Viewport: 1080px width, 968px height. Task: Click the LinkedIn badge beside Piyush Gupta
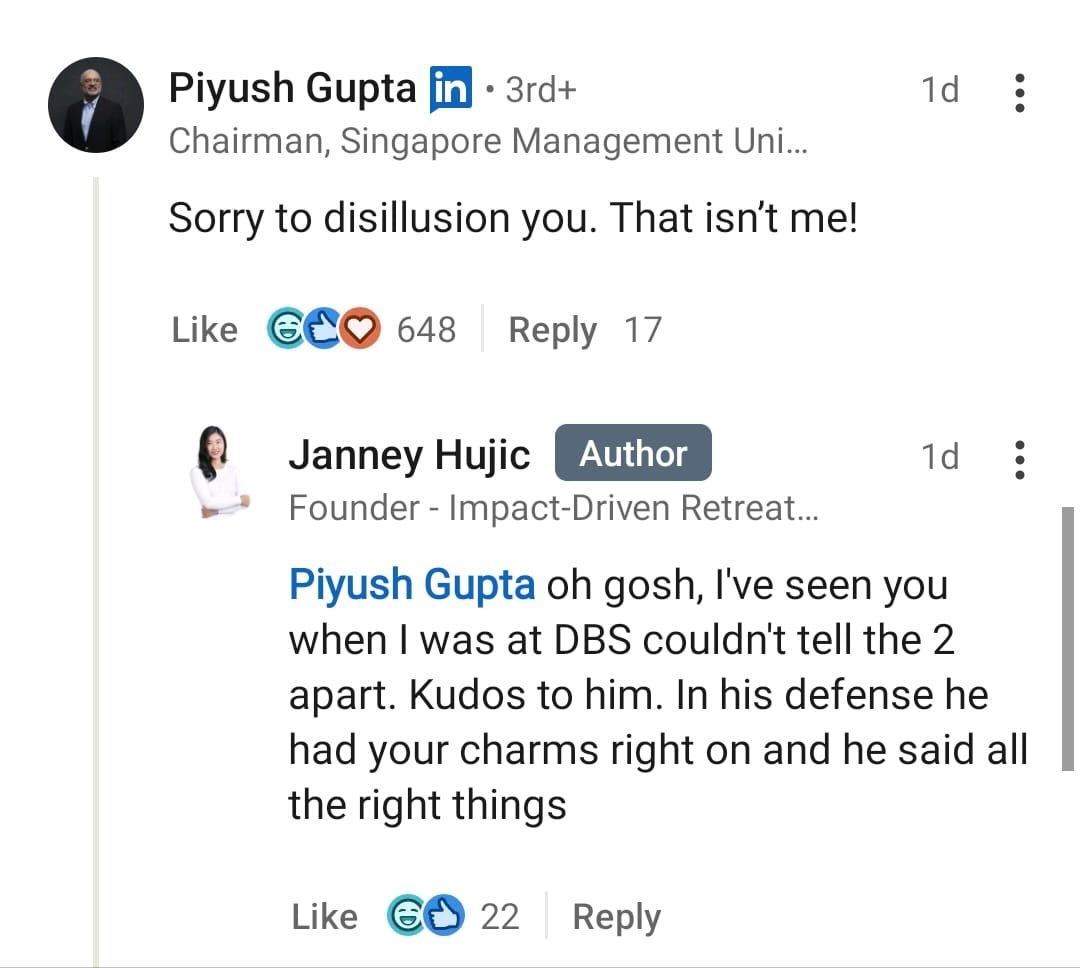click(x=450, y=91)
